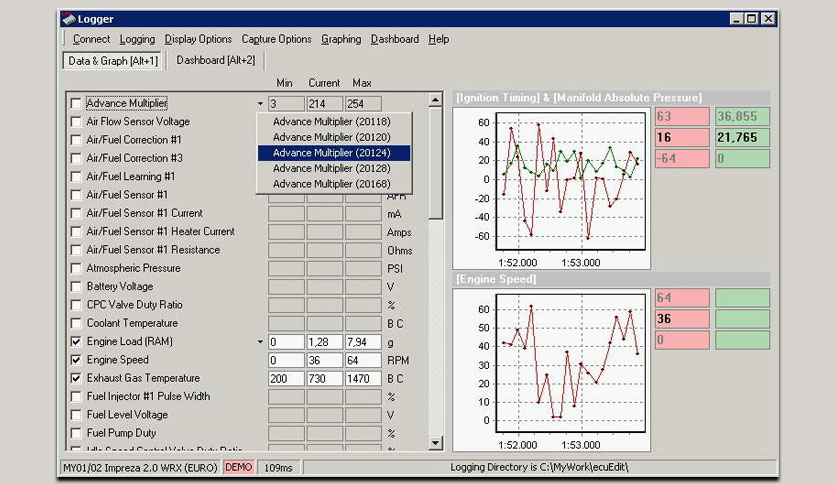Open the Help menu

438,39
